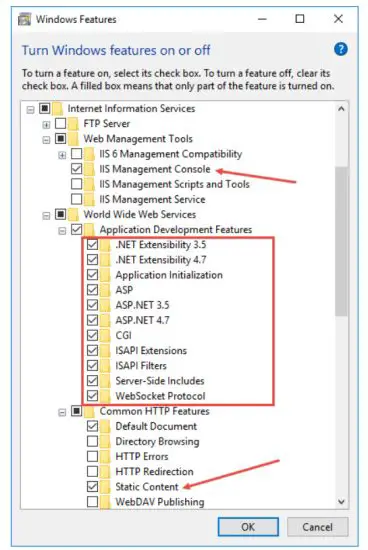The height and width of the screenshot is (550, 368).
Task: Toggle Common HTTP Features checkbox
Action: tap(76, 411)
